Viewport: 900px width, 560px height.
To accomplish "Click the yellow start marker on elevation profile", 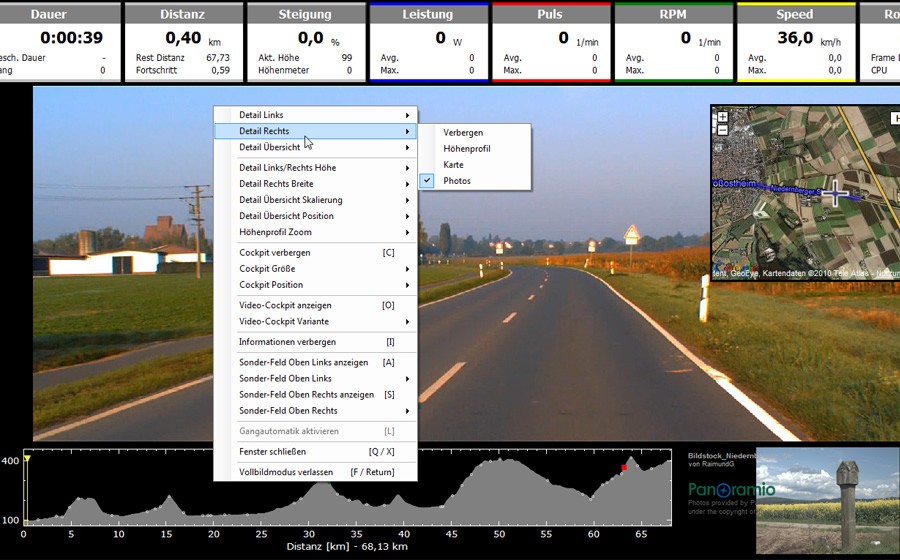I will [x=27, y=459].
